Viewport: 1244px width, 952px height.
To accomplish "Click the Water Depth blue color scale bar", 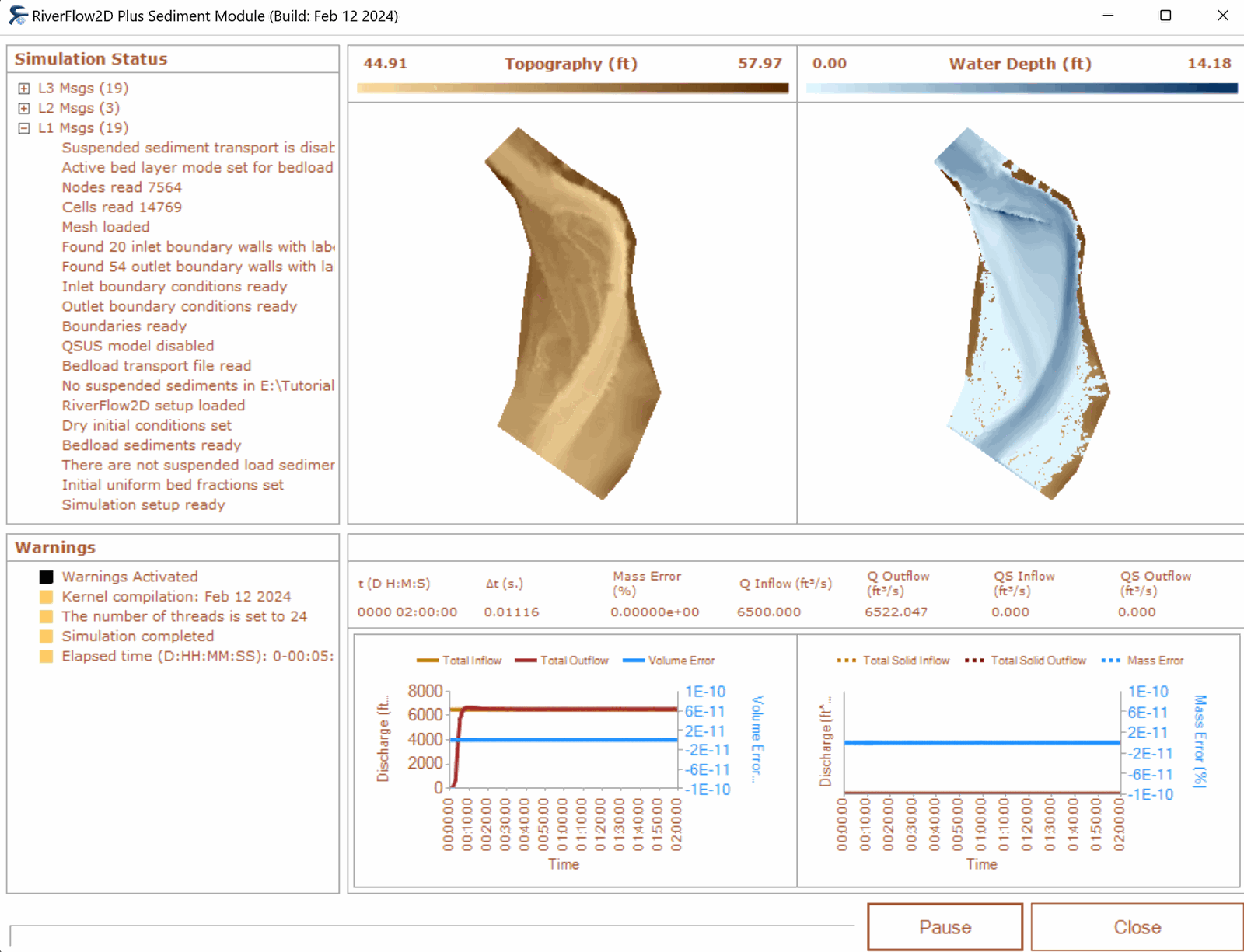I will point(1021,89).
